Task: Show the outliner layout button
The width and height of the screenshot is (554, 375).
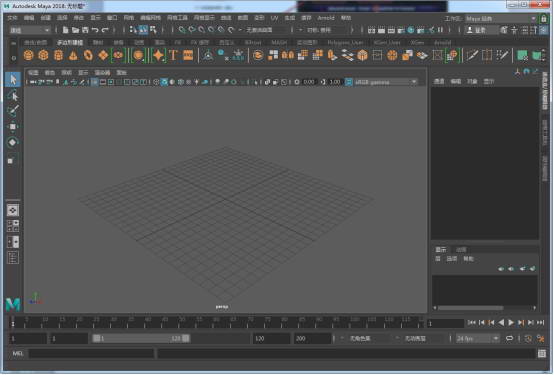Action: coord(13,258)
